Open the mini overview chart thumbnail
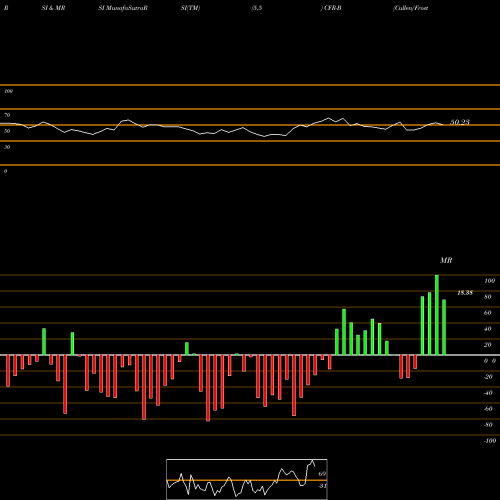This screenshot has width=500, height=500. pyautogui.click(x=247, y=479)
